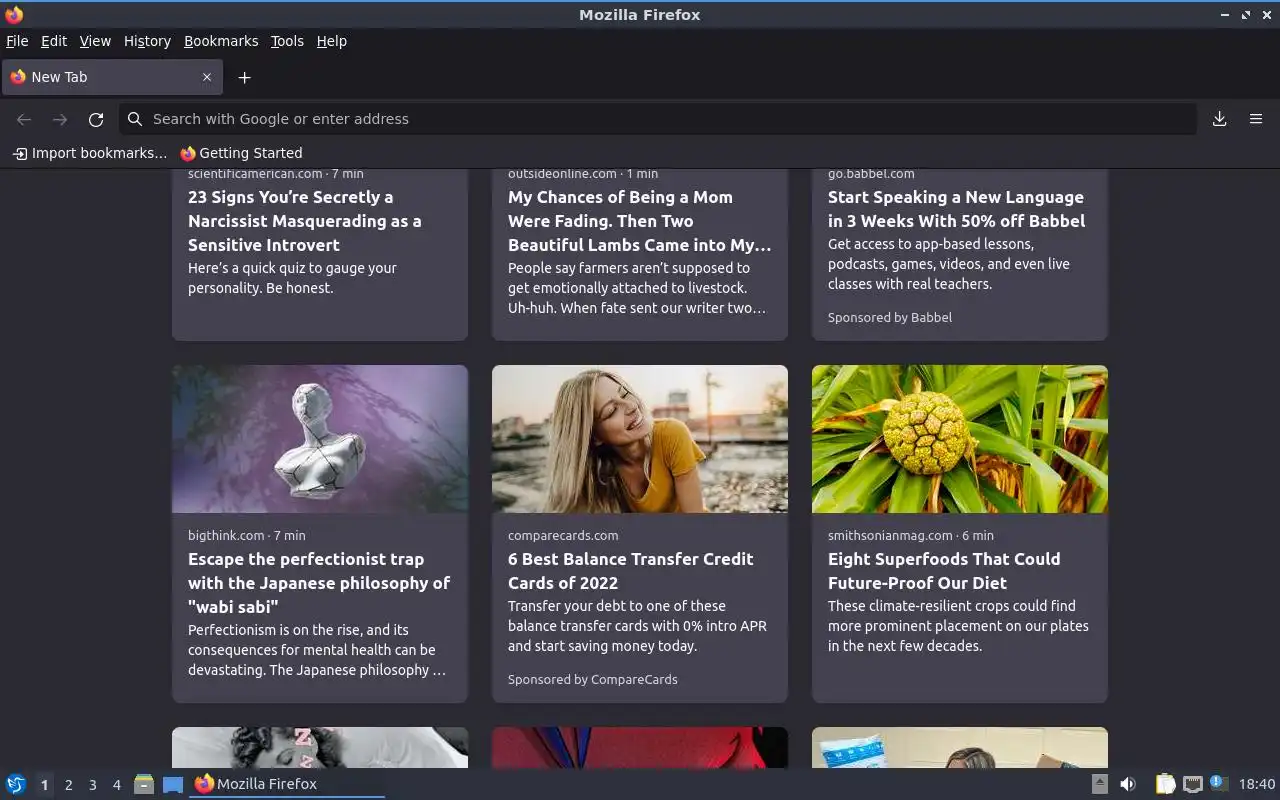
Task: Click the reload page icon
Action: pos(96,119)
